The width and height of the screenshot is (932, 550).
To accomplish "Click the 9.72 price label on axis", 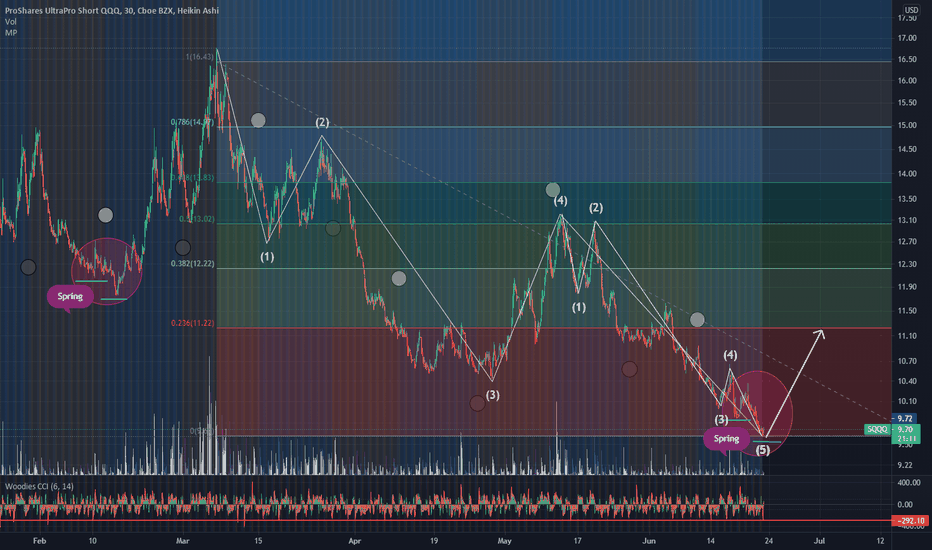I will (x=905, y=419).
